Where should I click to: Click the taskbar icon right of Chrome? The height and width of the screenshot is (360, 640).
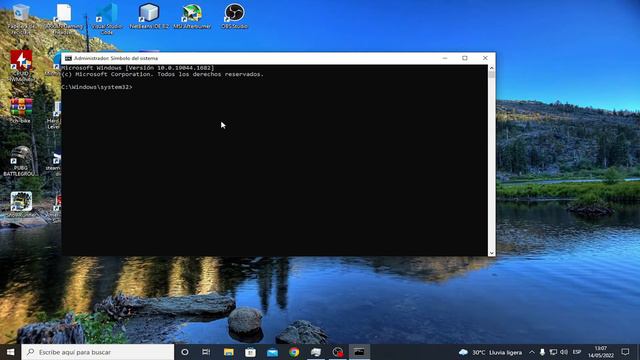316,352
